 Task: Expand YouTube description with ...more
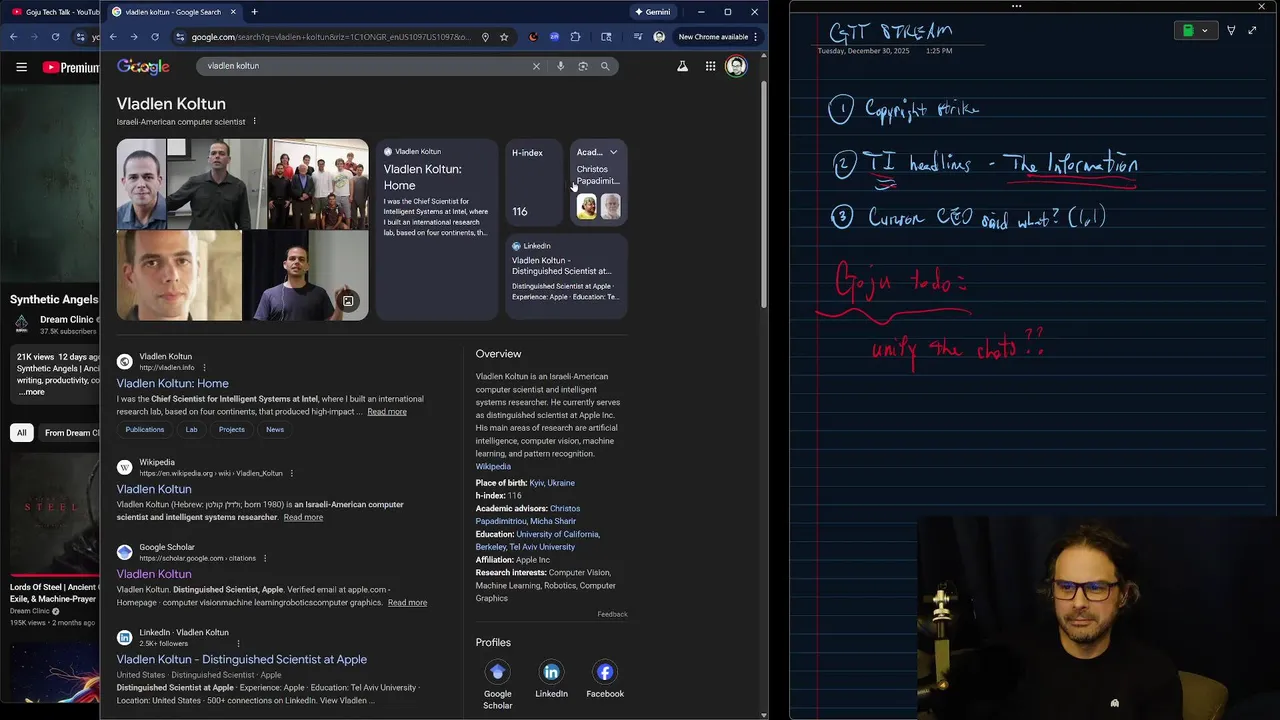31,392
